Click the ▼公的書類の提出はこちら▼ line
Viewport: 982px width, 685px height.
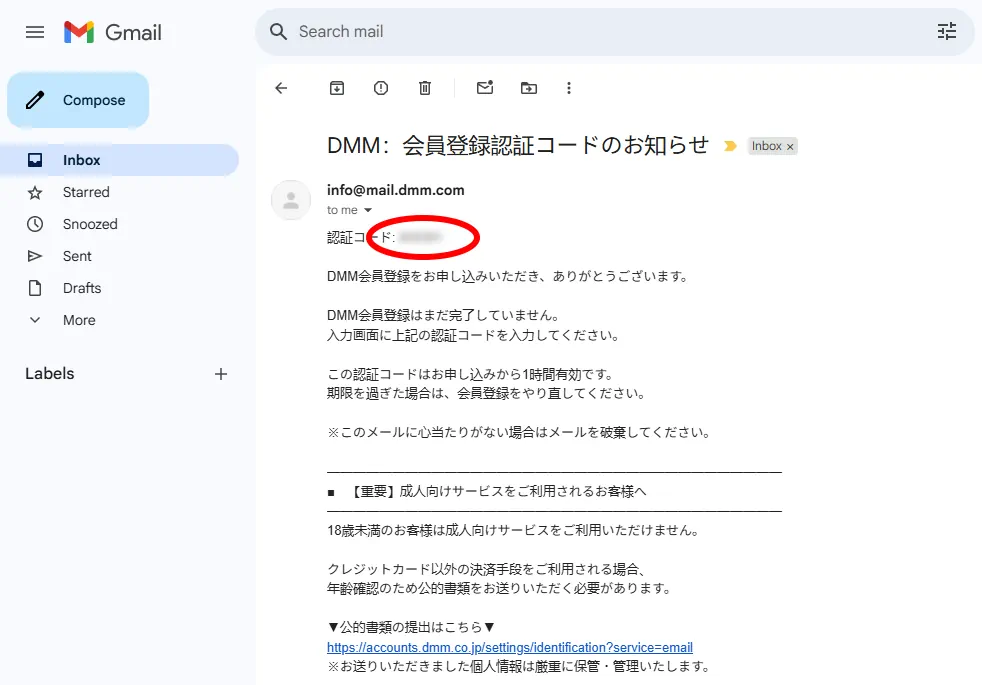coord(411,627)
